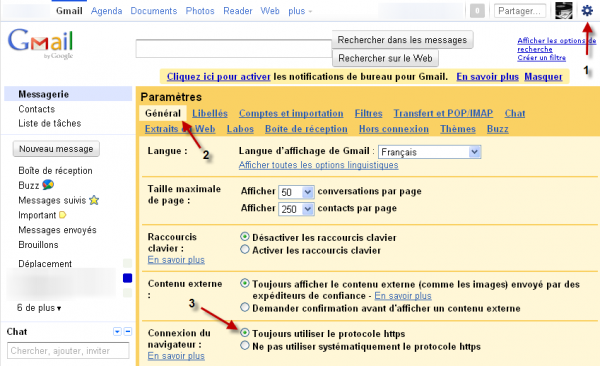Click the notification counter showing 0

pos(477,11)
